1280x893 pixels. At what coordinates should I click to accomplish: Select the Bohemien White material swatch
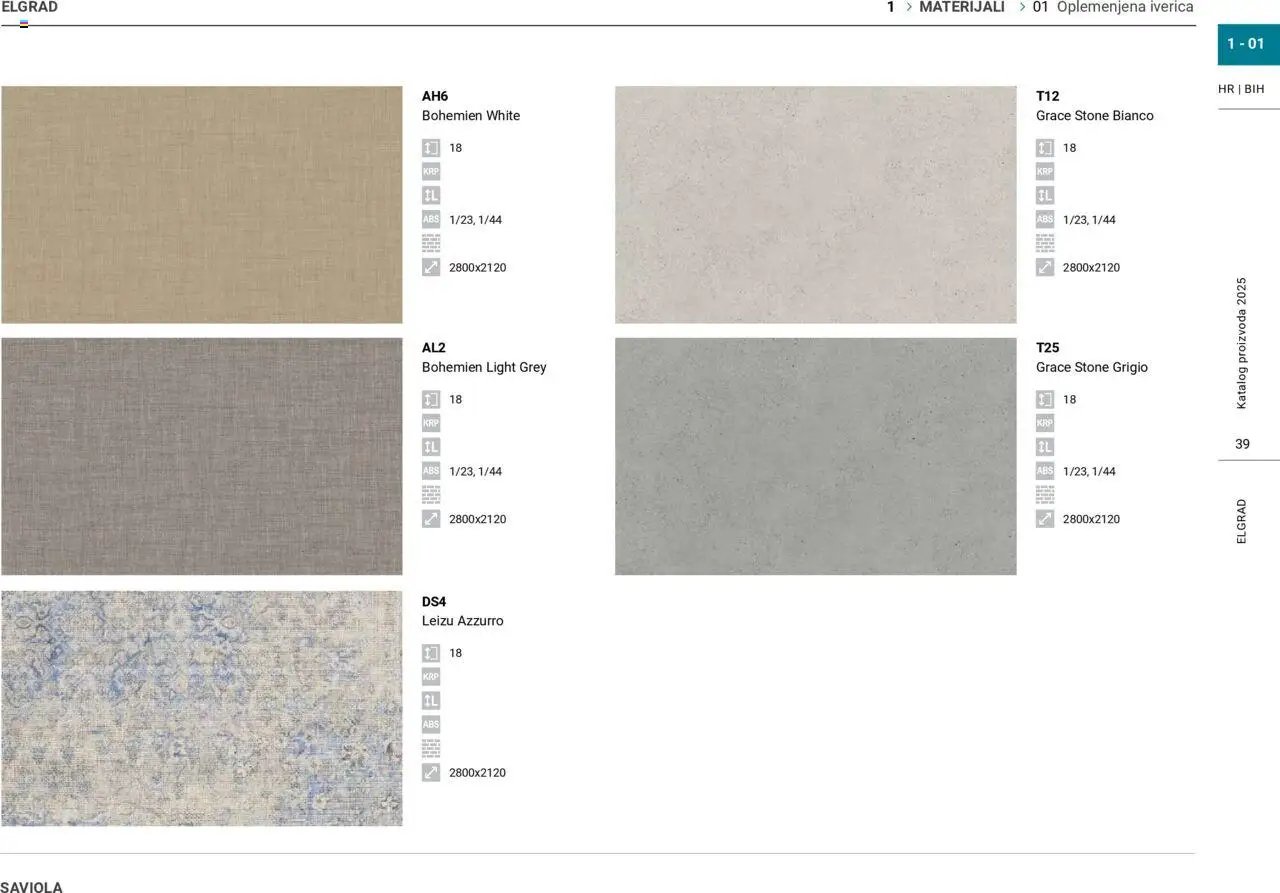201,204
